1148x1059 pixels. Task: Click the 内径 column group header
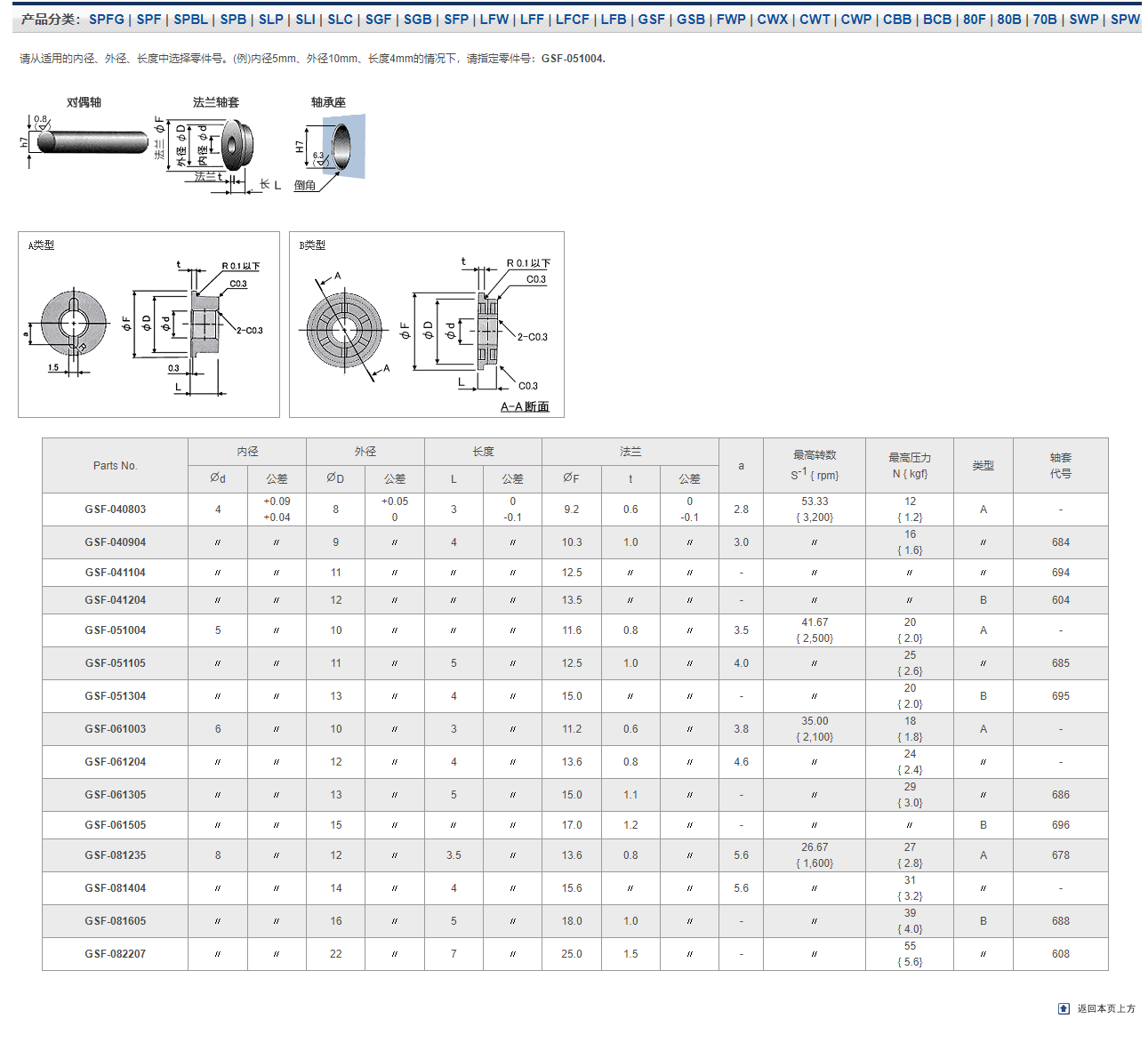point(247,452)
